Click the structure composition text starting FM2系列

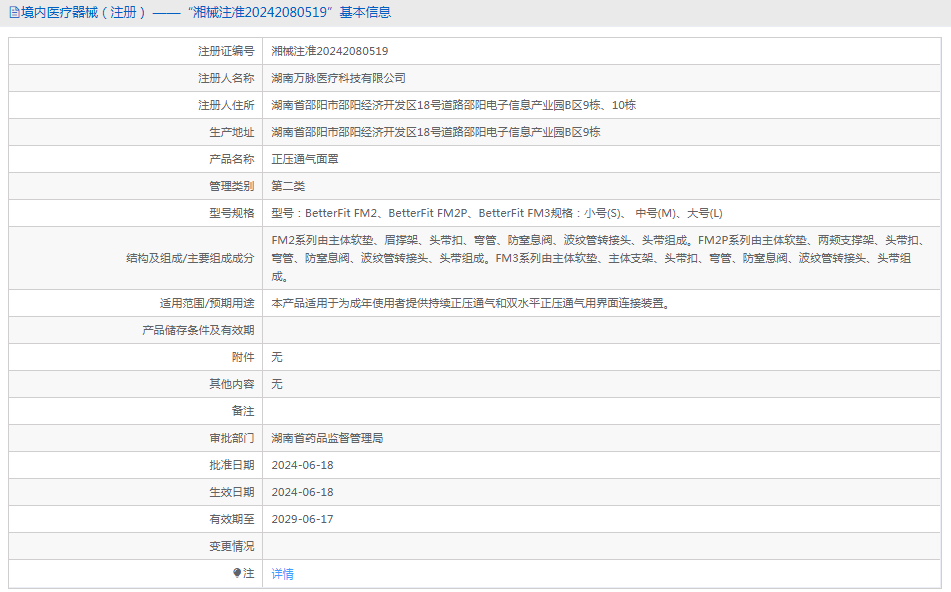597,258
